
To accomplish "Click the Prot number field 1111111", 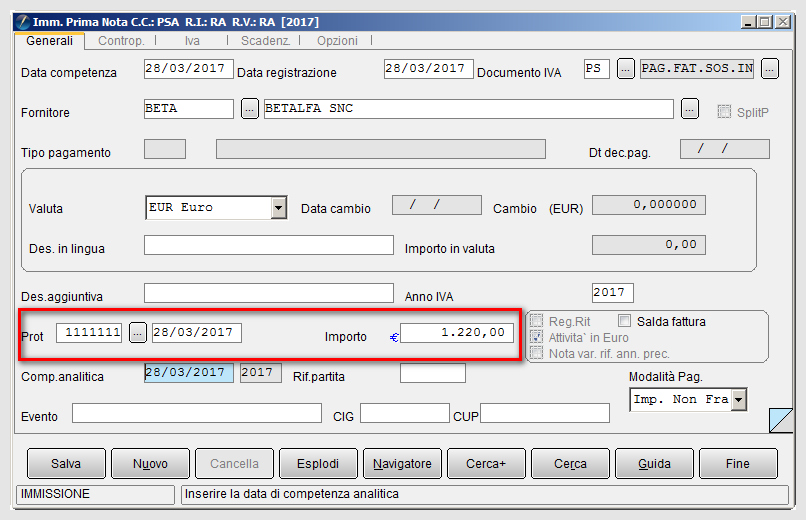I will pyautogui.click(x=89, y=332).
